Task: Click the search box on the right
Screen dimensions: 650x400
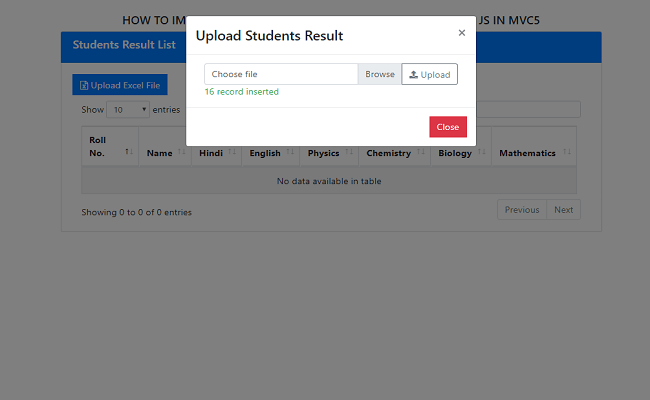Action: (528, 109)
